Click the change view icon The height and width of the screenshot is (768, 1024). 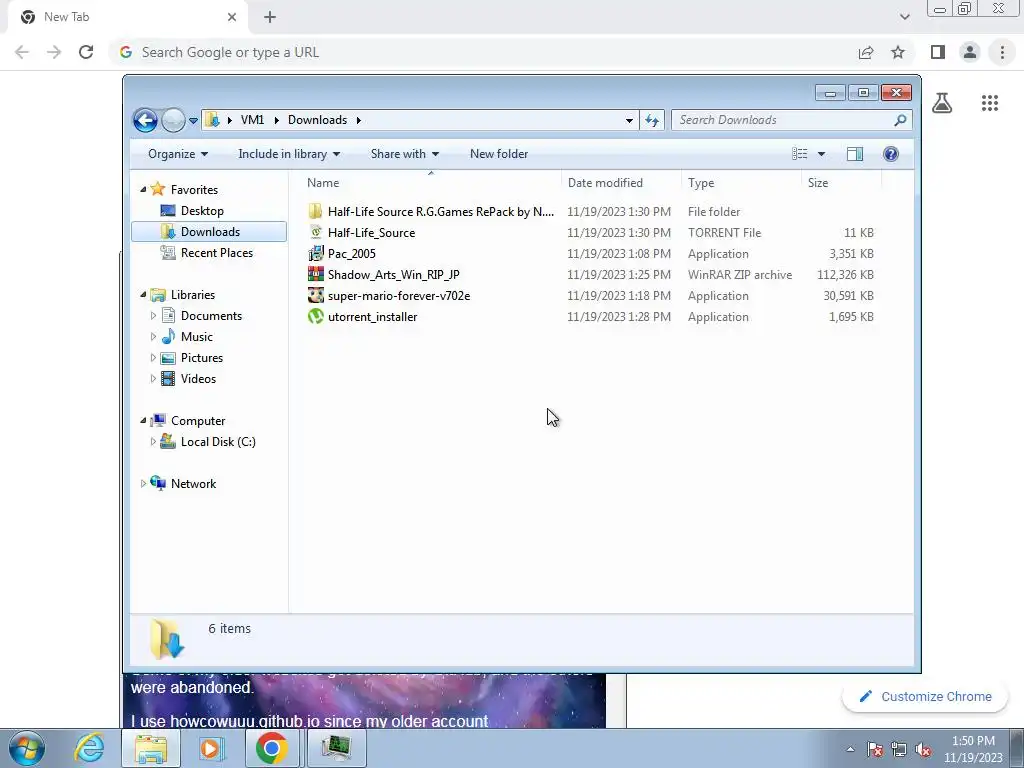click(x=799, y=154)
